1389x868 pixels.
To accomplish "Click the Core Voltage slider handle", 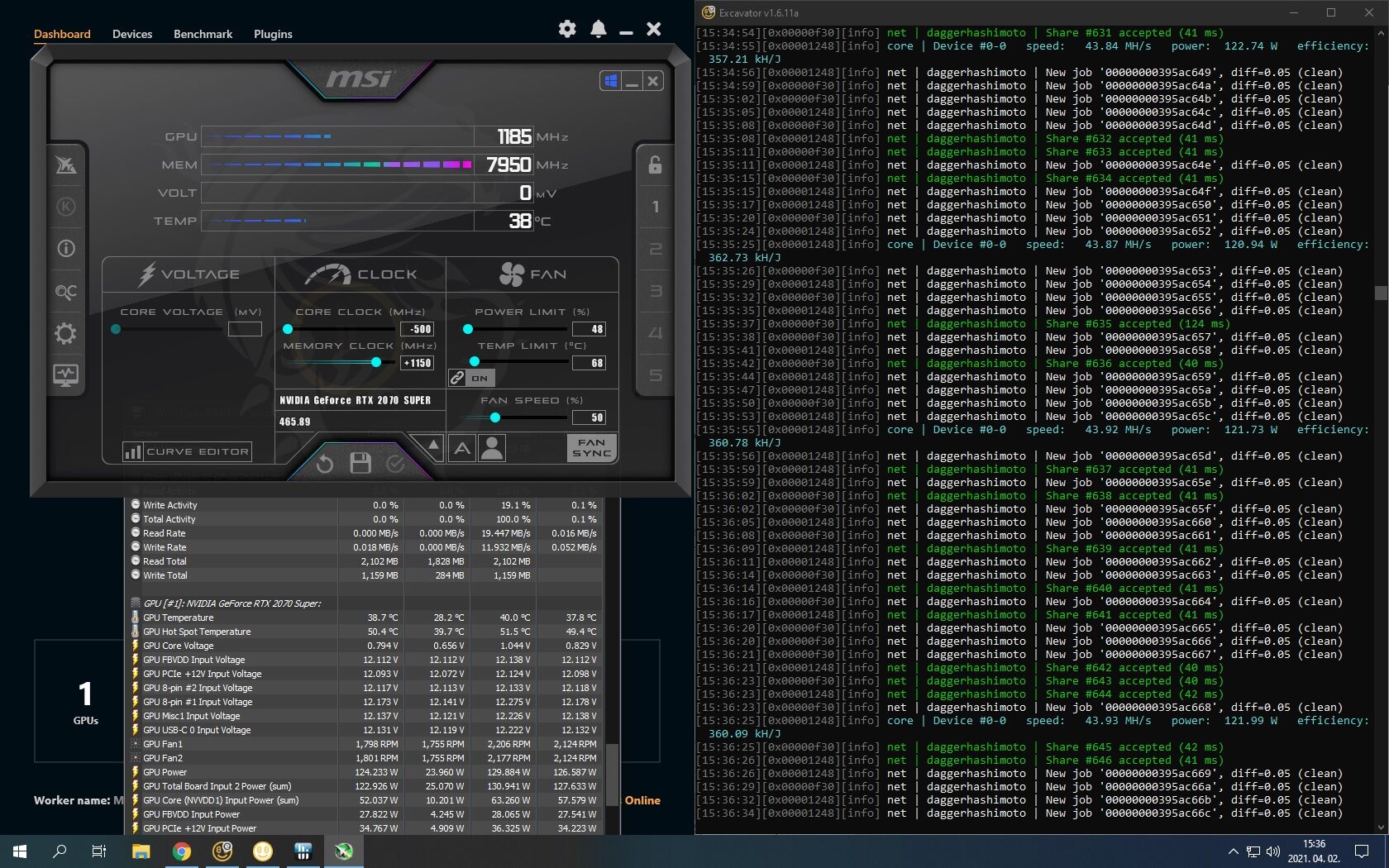I will 116,329.
